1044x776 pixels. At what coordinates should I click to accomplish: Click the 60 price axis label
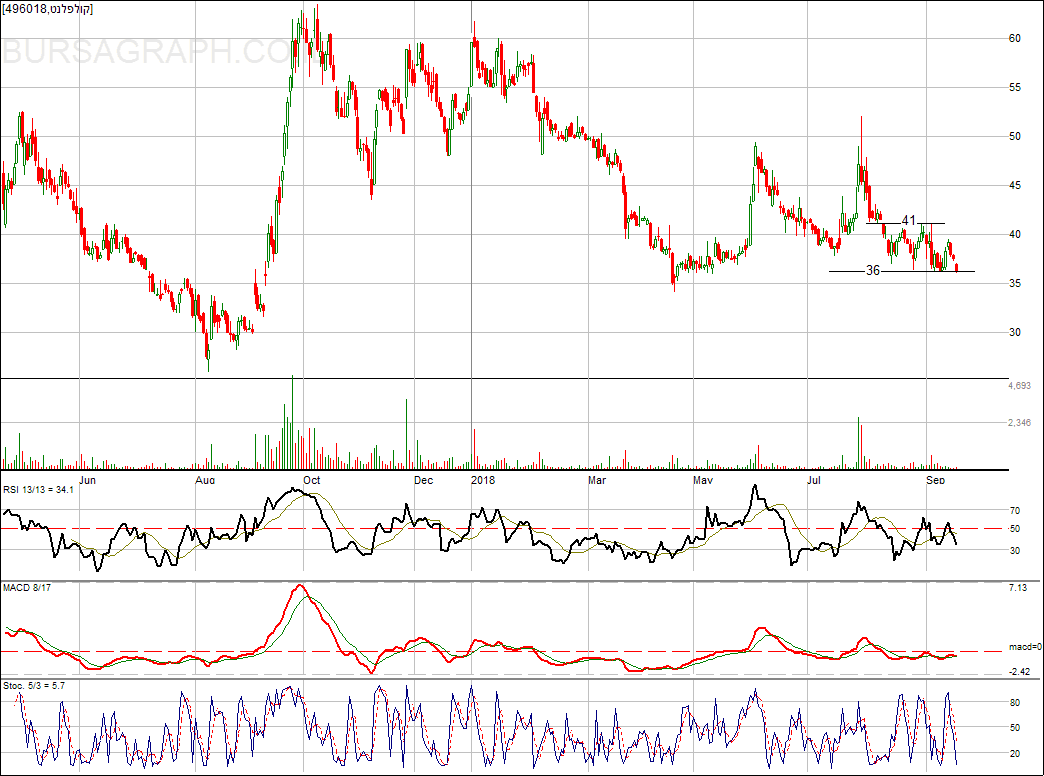coord(1015,38)
